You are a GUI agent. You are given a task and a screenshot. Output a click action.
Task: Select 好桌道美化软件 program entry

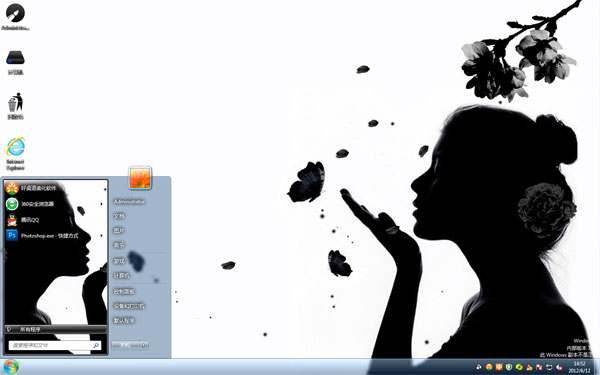click(56, 188)
